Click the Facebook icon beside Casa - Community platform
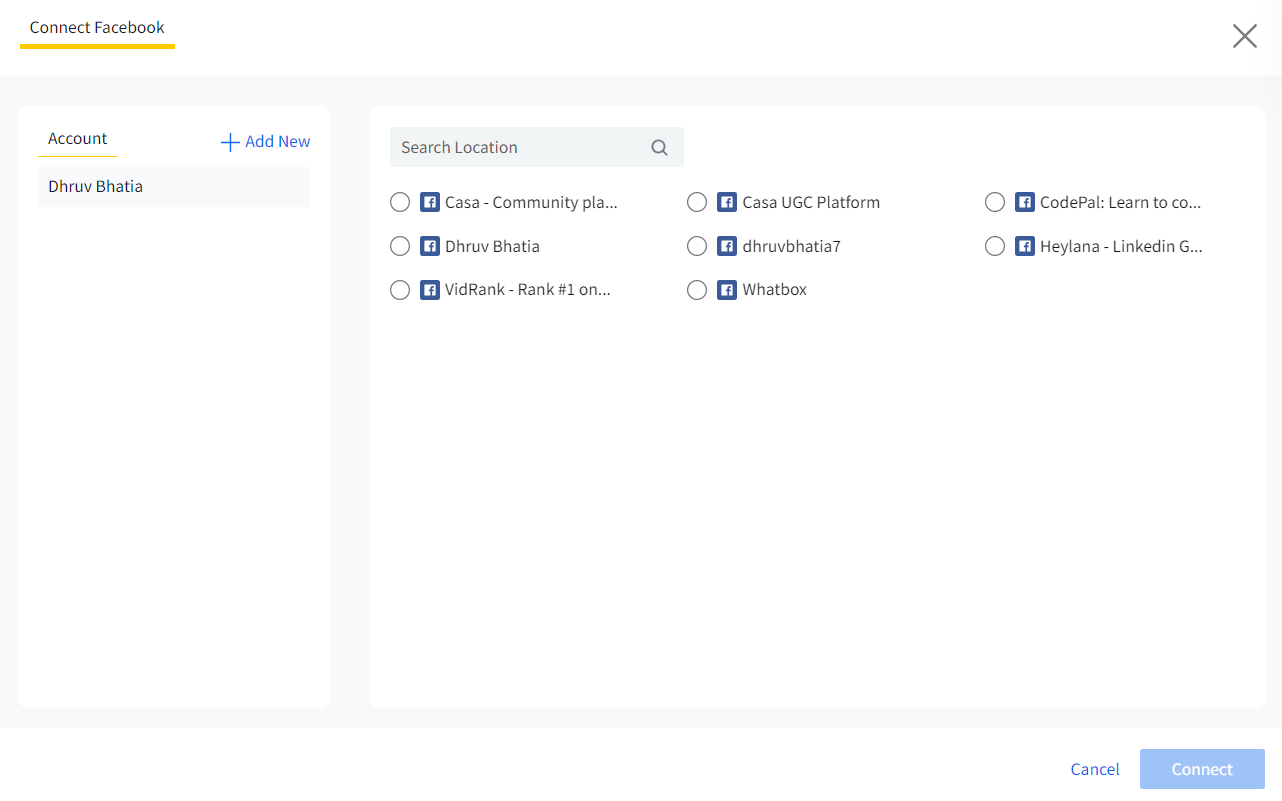 point(430,202)
